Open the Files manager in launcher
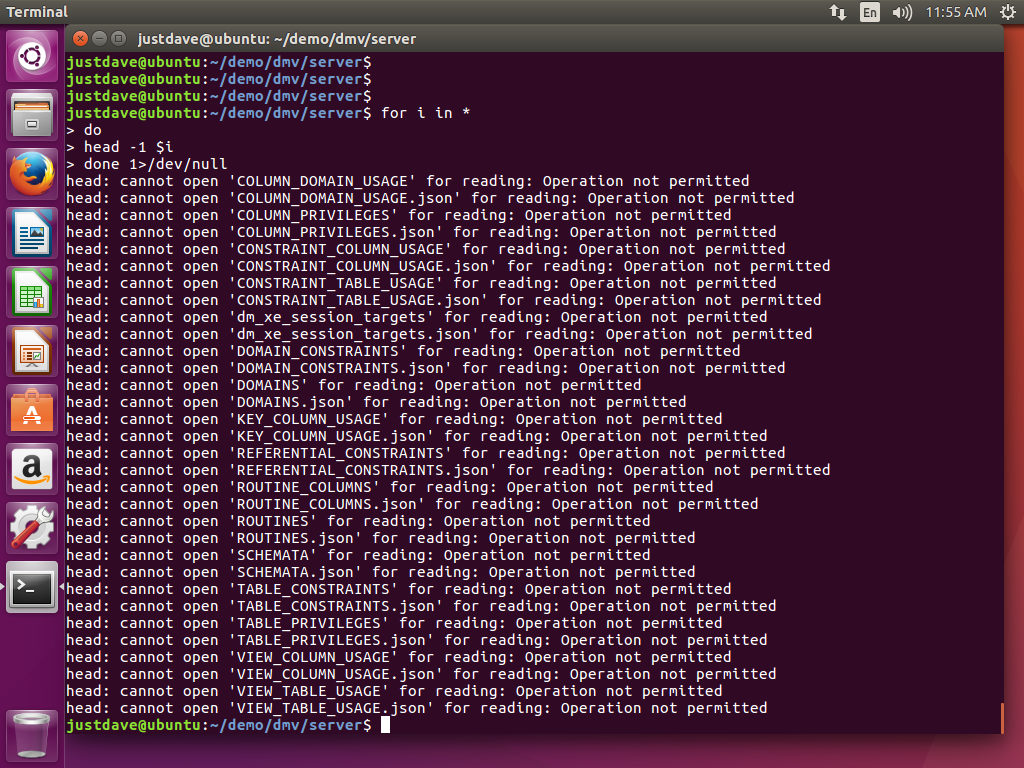Screen dimensions: 1024x768 point(32,115)
